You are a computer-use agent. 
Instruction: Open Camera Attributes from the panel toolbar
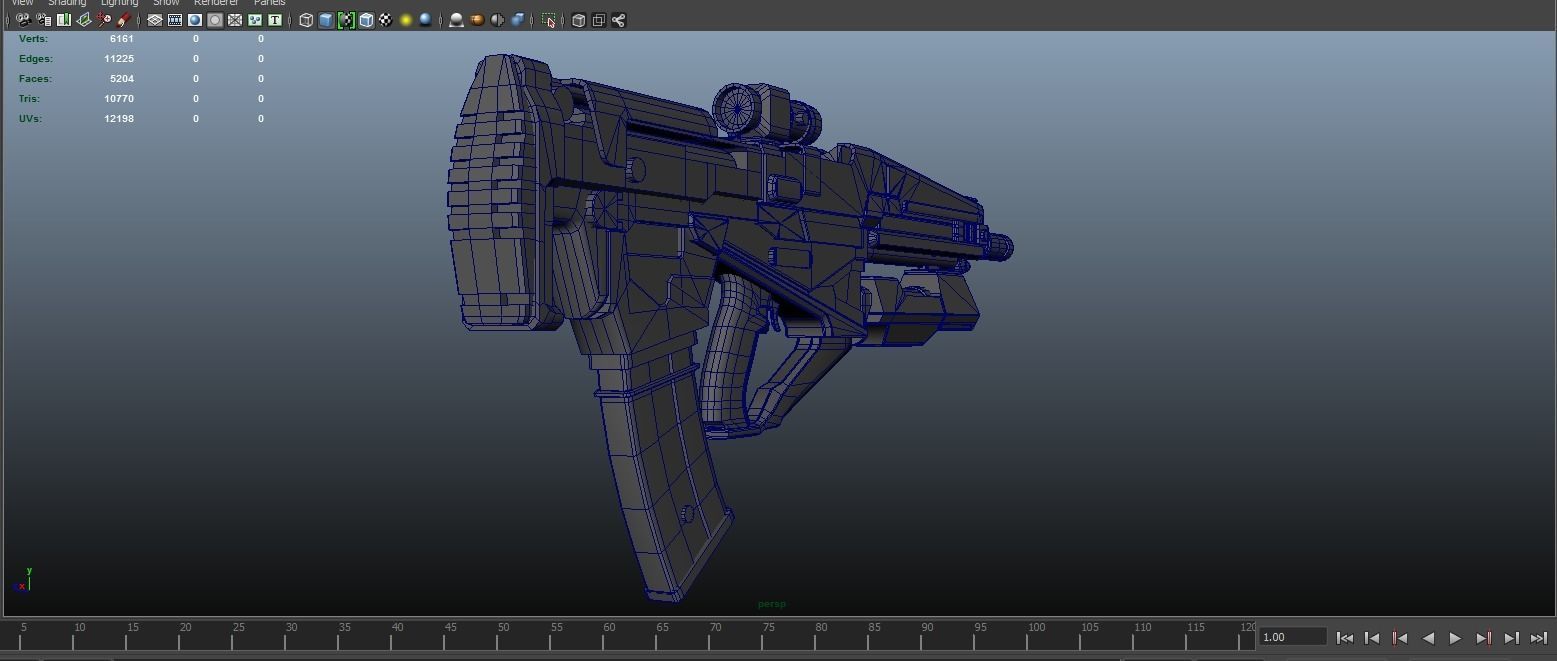(x=44, y=20)
